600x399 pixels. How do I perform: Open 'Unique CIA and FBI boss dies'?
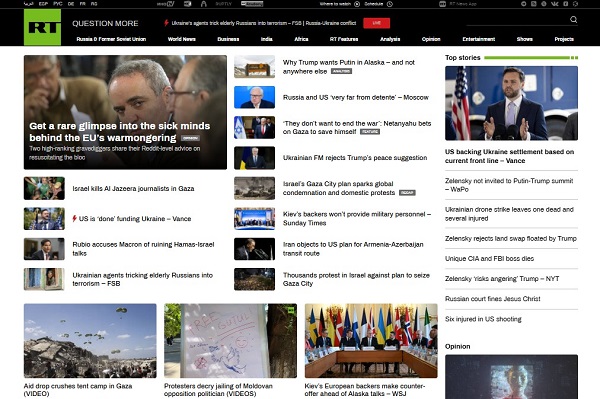pyautogui.click(x=489, y=259)
